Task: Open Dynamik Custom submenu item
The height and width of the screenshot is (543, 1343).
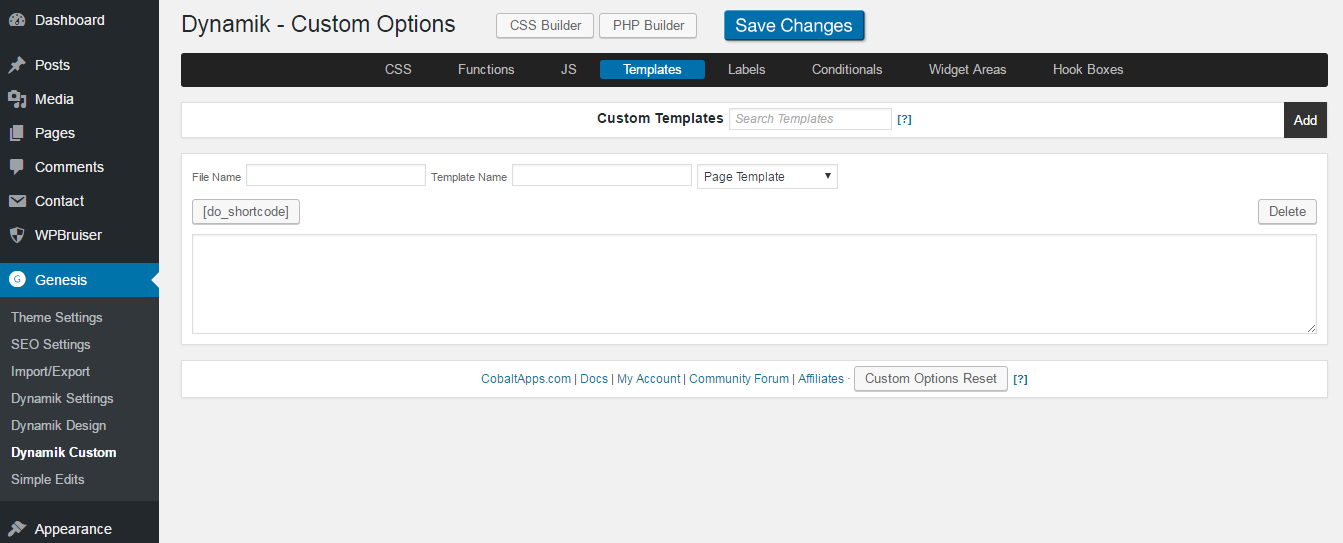Action: (x=64, y=452)
